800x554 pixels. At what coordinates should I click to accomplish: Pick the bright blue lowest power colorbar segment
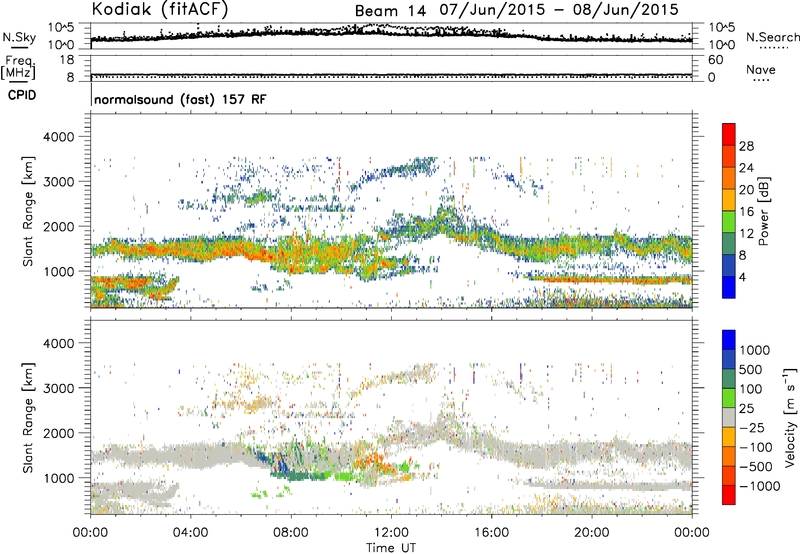pos(729,287)
